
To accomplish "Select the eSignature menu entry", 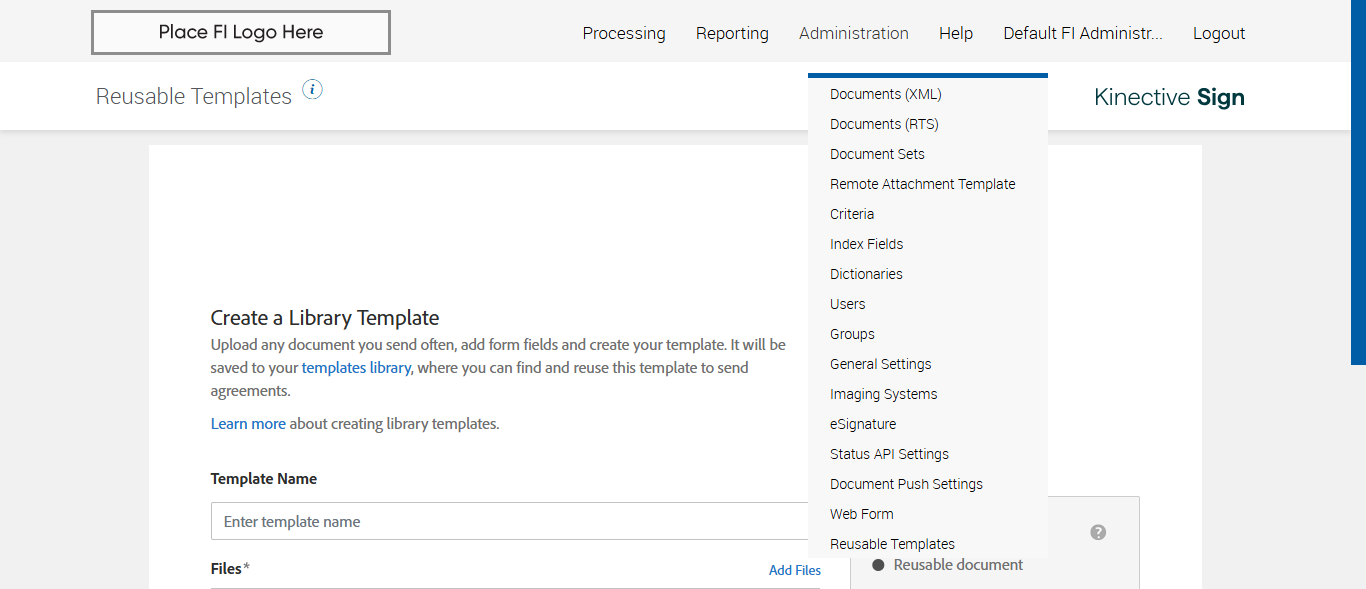I will coord(863,424).
